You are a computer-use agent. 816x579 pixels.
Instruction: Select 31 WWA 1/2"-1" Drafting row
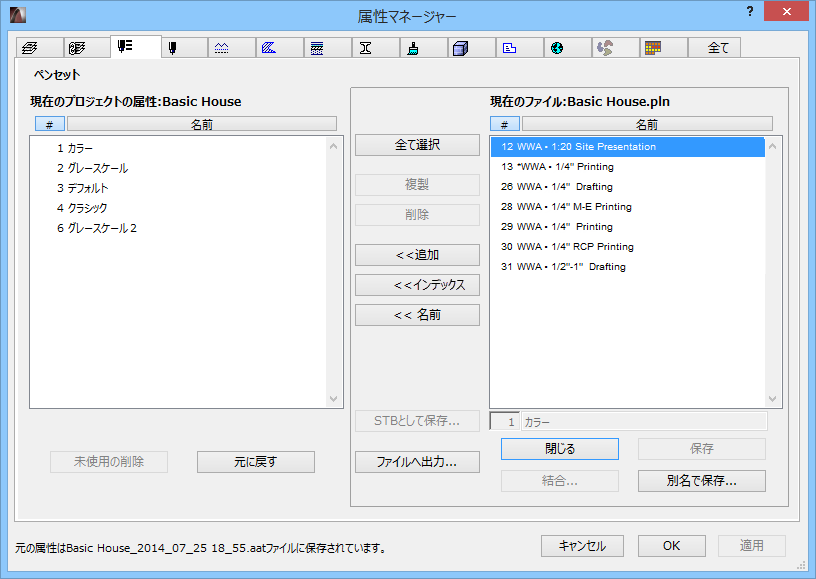tap(628, 266)
